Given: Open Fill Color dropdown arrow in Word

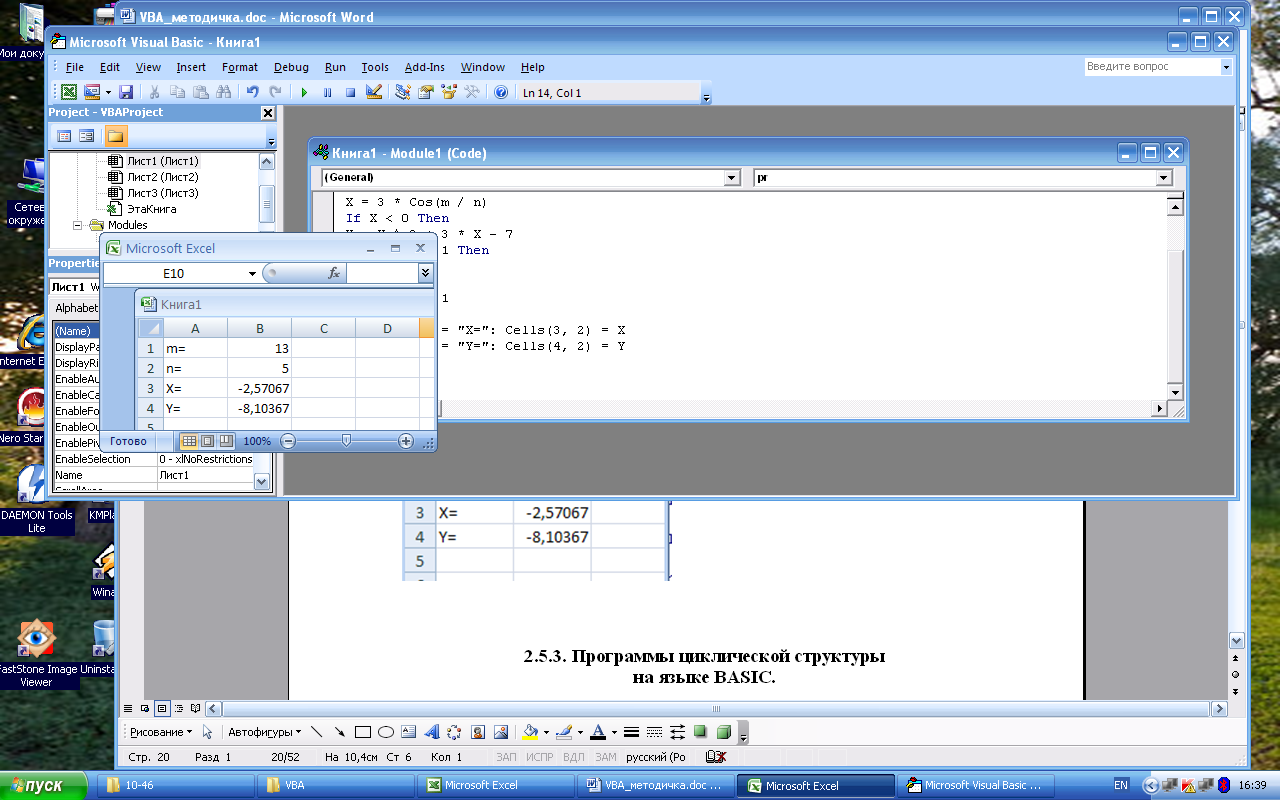Looking at the screenshot, I should (x=546, y=732).
